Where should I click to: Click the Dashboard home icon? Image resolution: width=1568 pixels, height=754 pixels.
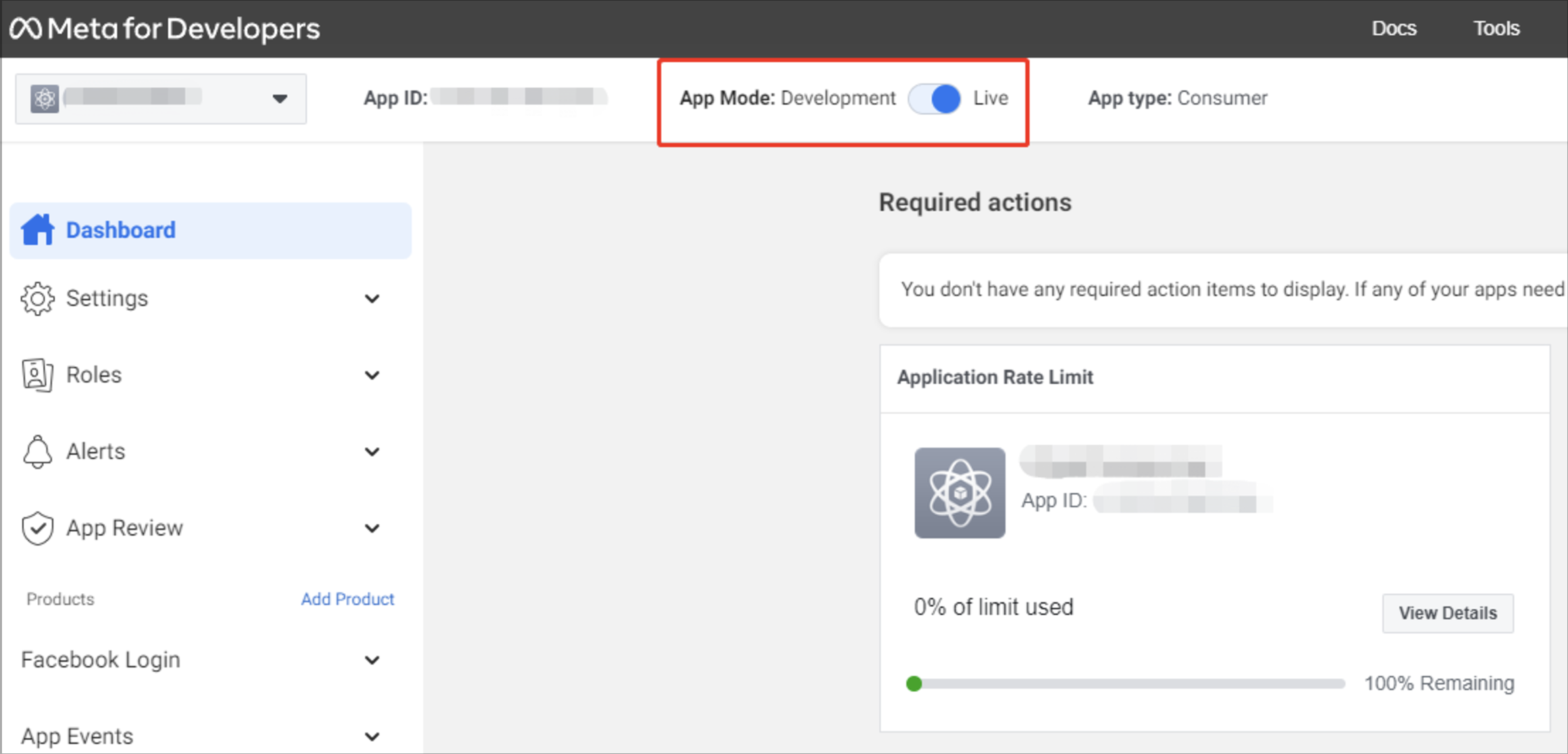point(37,230)
